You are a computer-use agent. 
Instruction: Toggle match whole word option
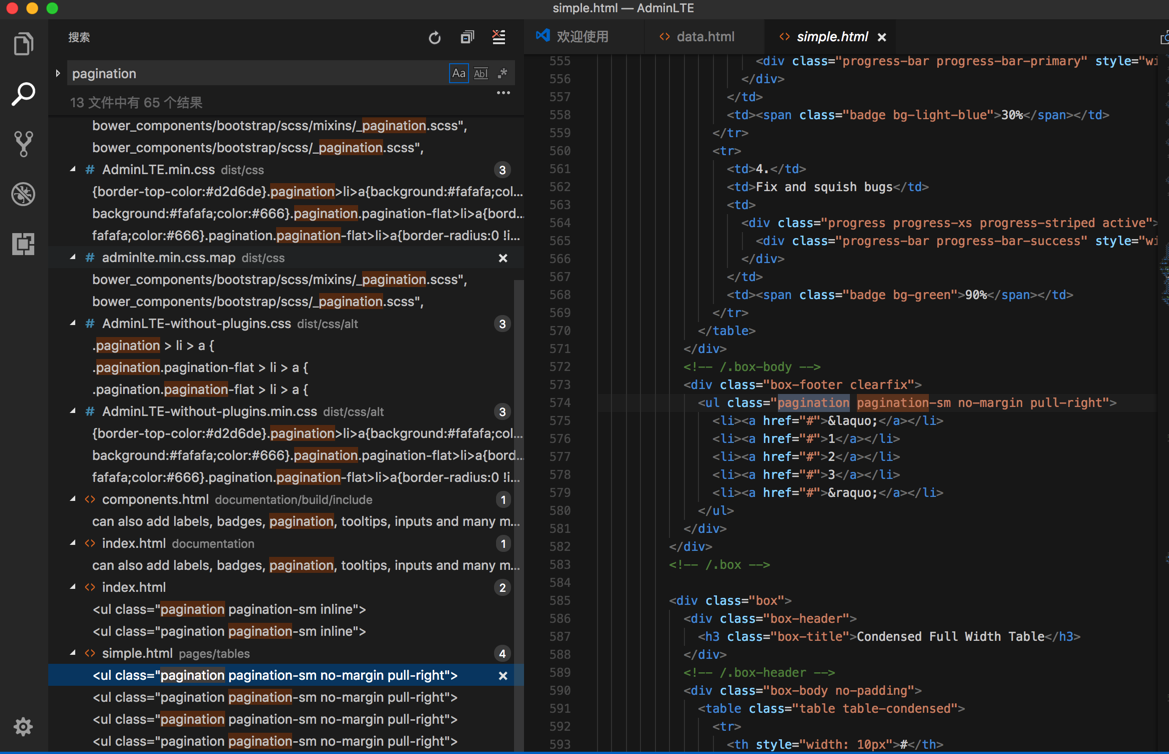tap(480, 74)
